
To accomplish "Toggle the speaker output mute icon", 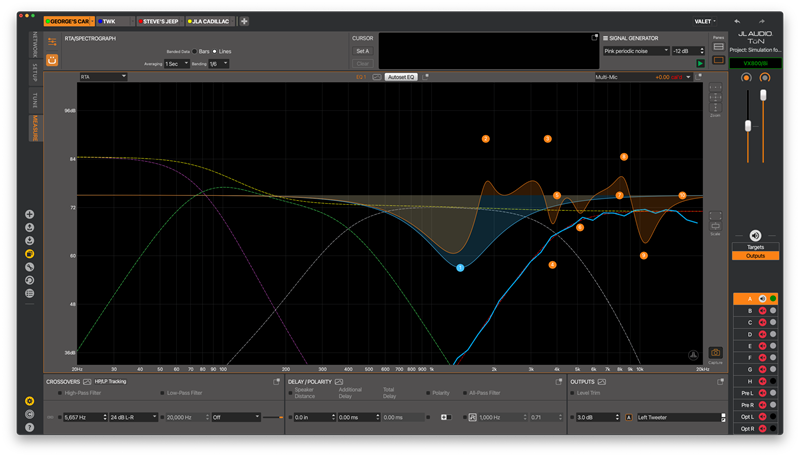I will [x=755, y=236].
